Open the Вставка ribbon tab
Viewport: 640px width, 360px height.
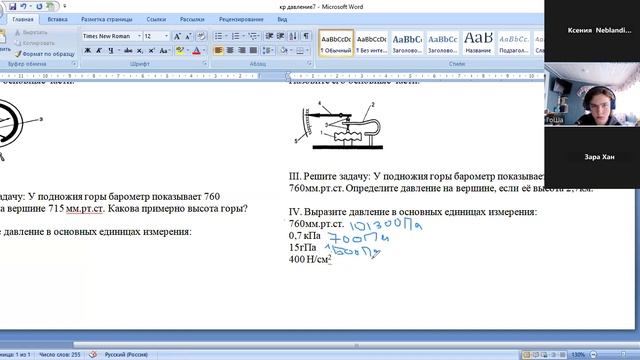[x=58, y=19]
